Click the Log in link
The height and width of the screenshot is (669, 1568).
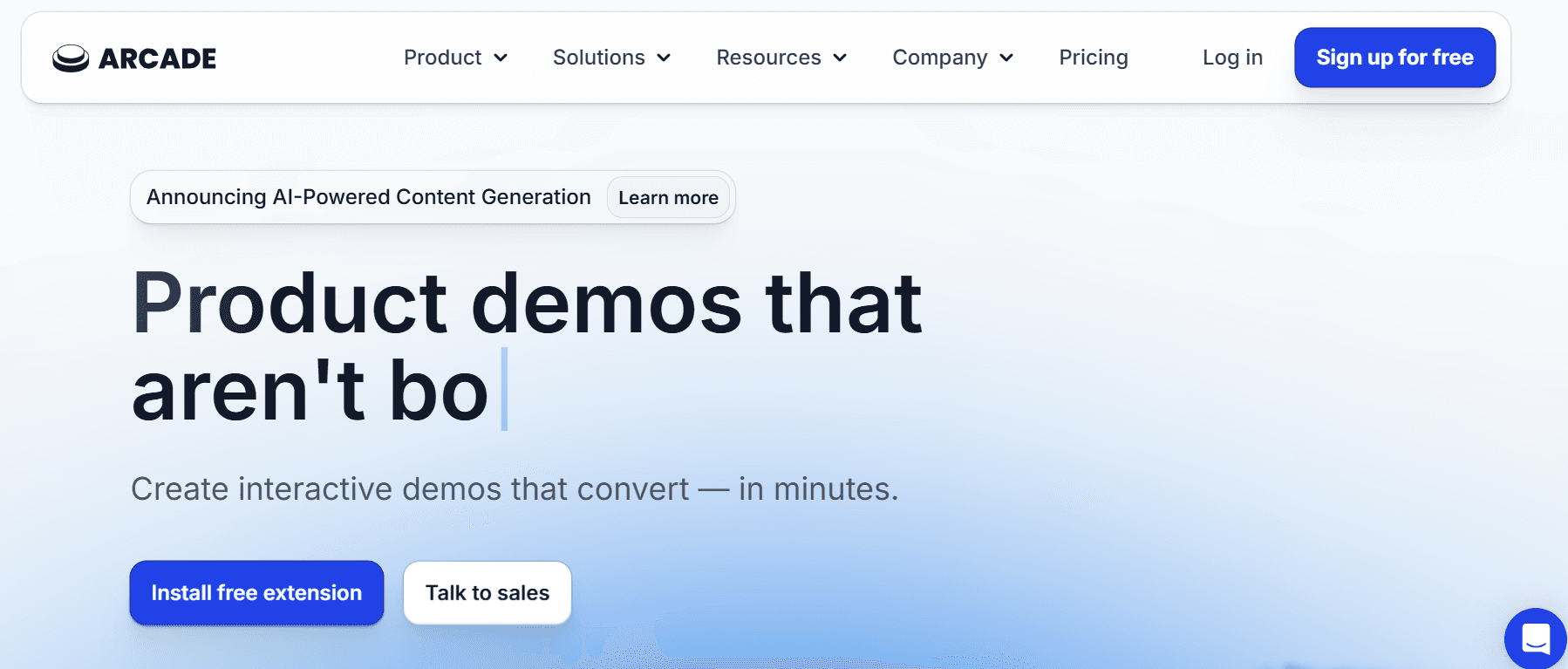pyautogui.click(x=1232, y=58)
